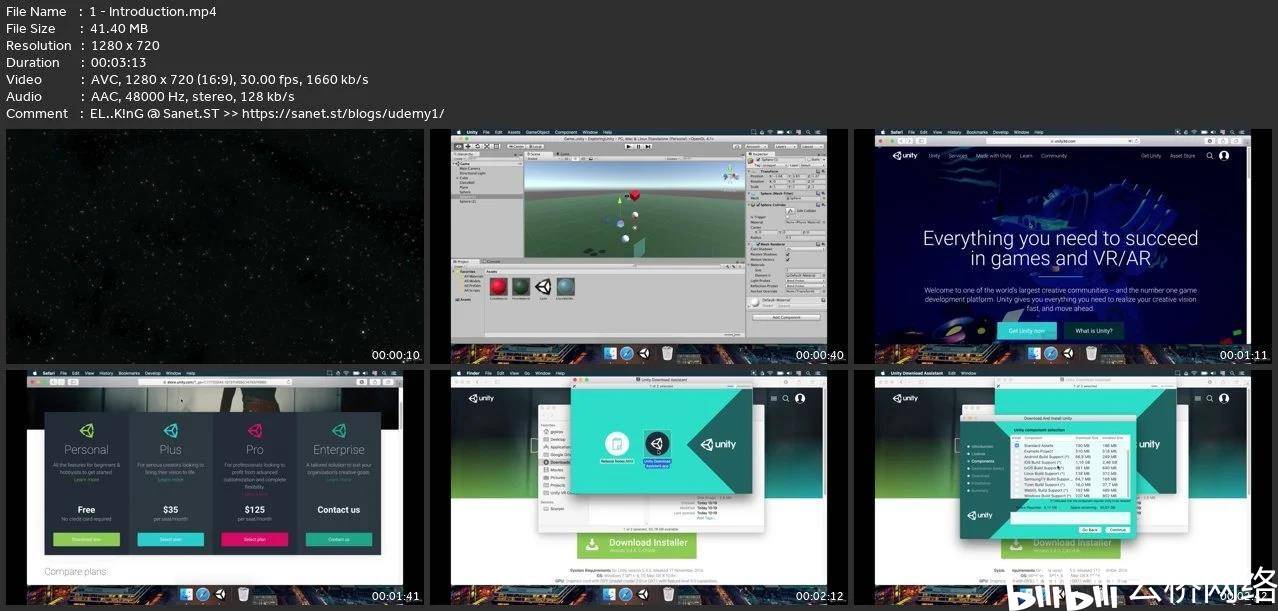This screenshot has height=611, width=1278.
Task: Open the Bookmarks menu in the 00:01:11 Safari frame
Action: [x=976, y=132]
